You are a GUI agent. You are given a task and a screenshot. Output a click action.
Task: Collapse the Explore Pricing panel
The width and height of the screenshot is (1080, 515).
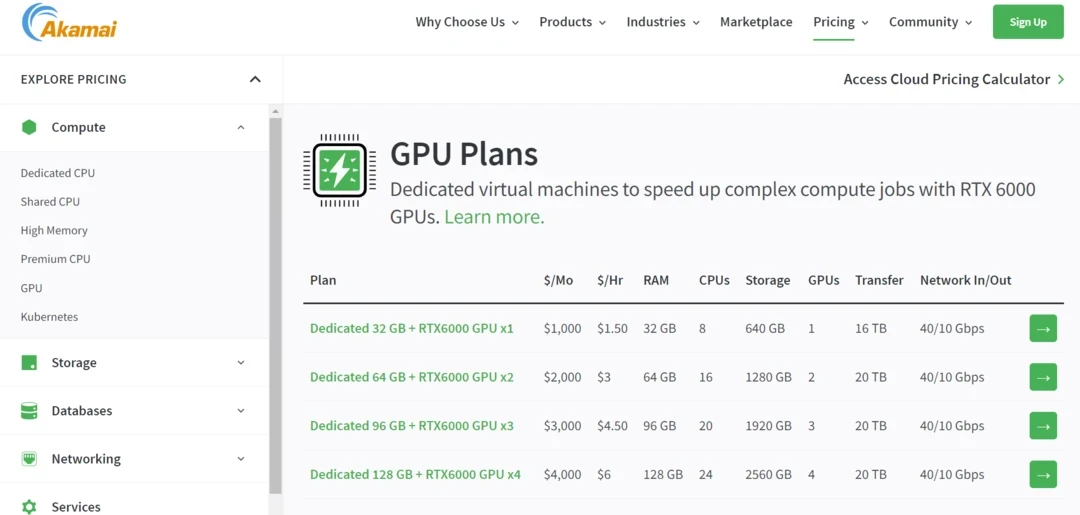coord(255,79)
